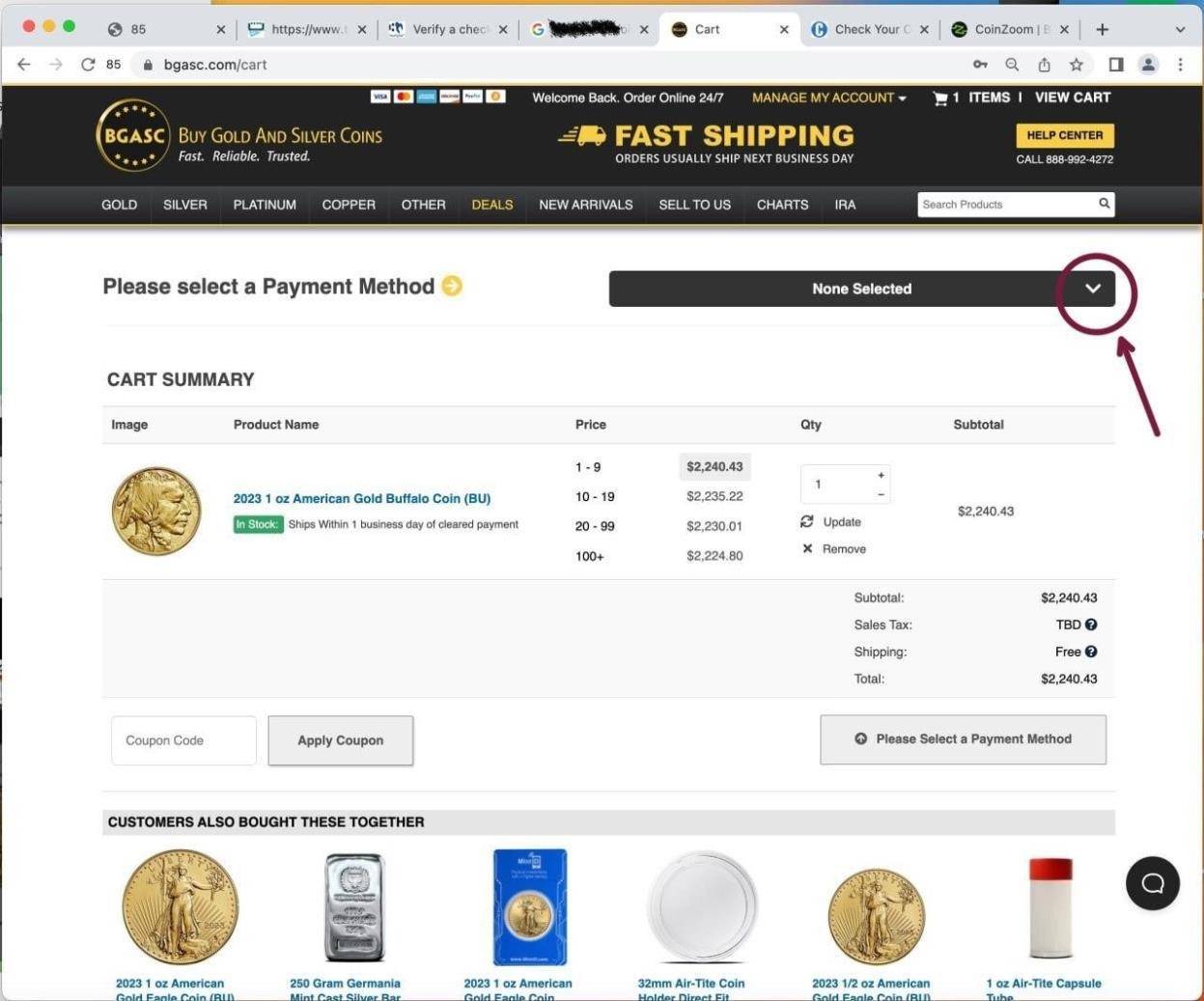Click the browser forward arrow

click(56, 65)
